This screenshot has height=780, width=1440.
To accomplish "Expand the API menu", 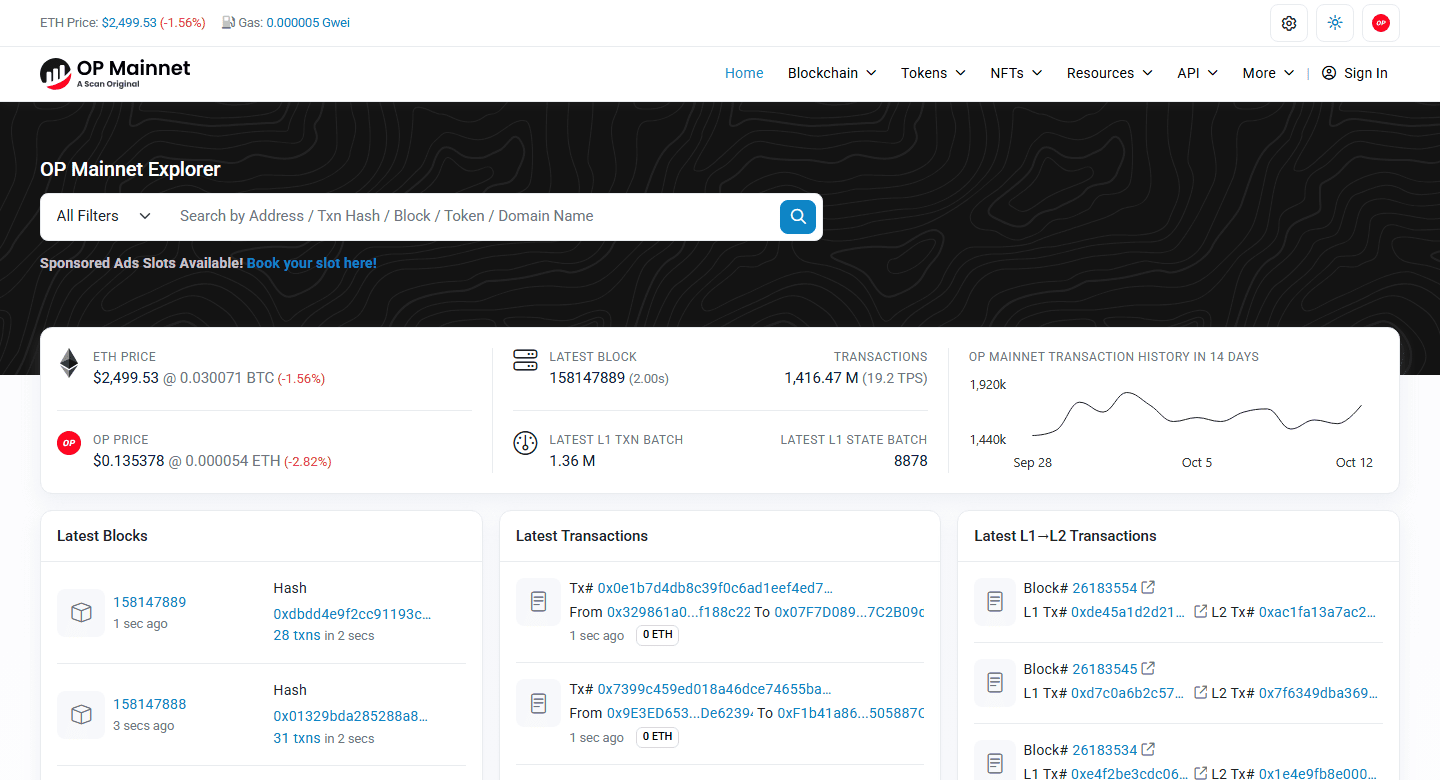I will (x=1198, y=73).
